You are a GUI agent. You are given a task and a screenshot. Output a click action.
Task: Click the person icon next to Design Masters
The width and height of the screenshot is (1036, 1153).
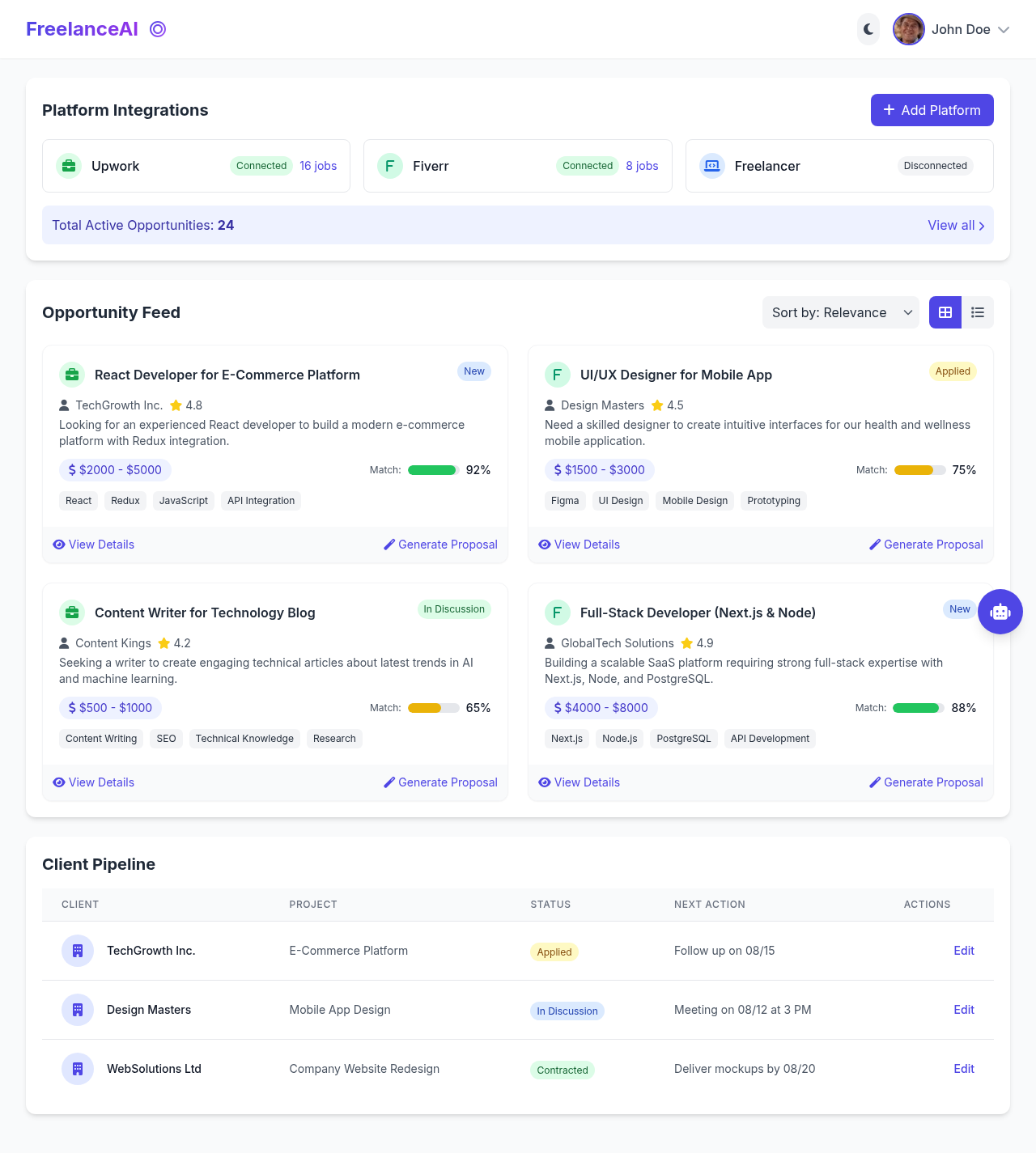[x=550, y=405]
